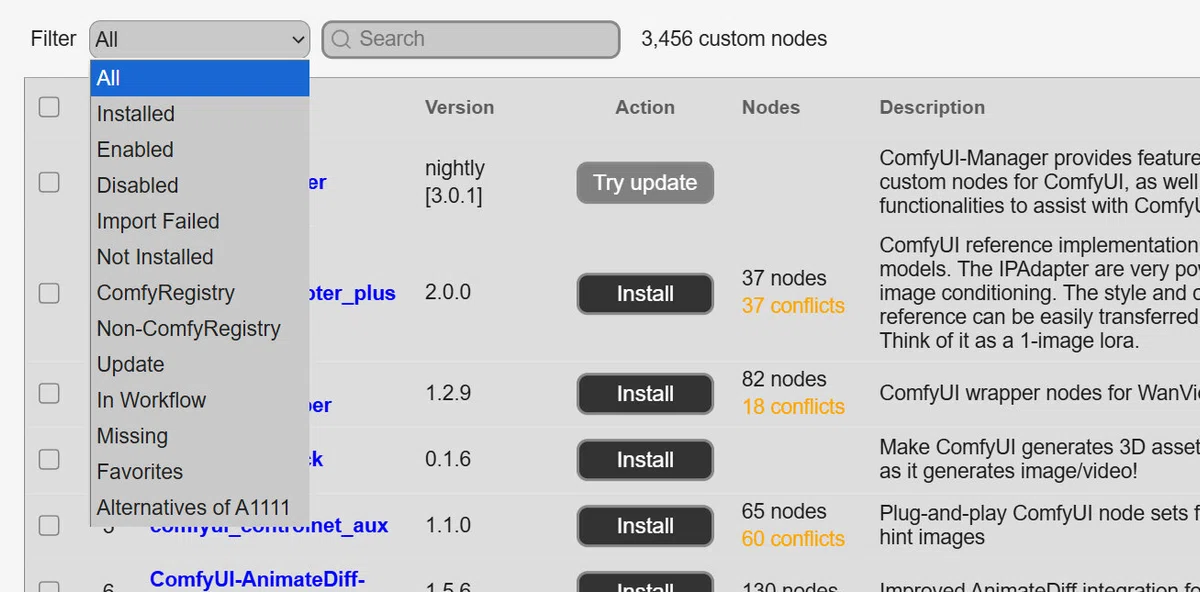Click the 82 nodes count

[784, 379]
